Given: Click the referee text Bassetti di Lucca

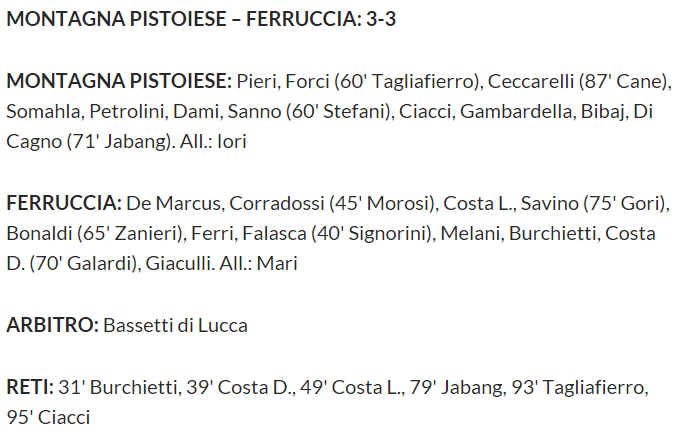Looking at the screenshot, I should (x=175, y=325).
